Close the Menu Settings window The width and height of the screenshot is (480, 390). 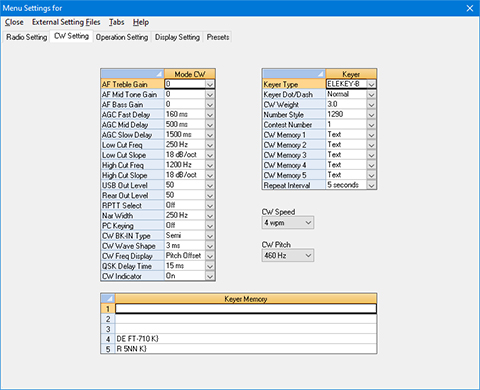[x=470, y=8]
